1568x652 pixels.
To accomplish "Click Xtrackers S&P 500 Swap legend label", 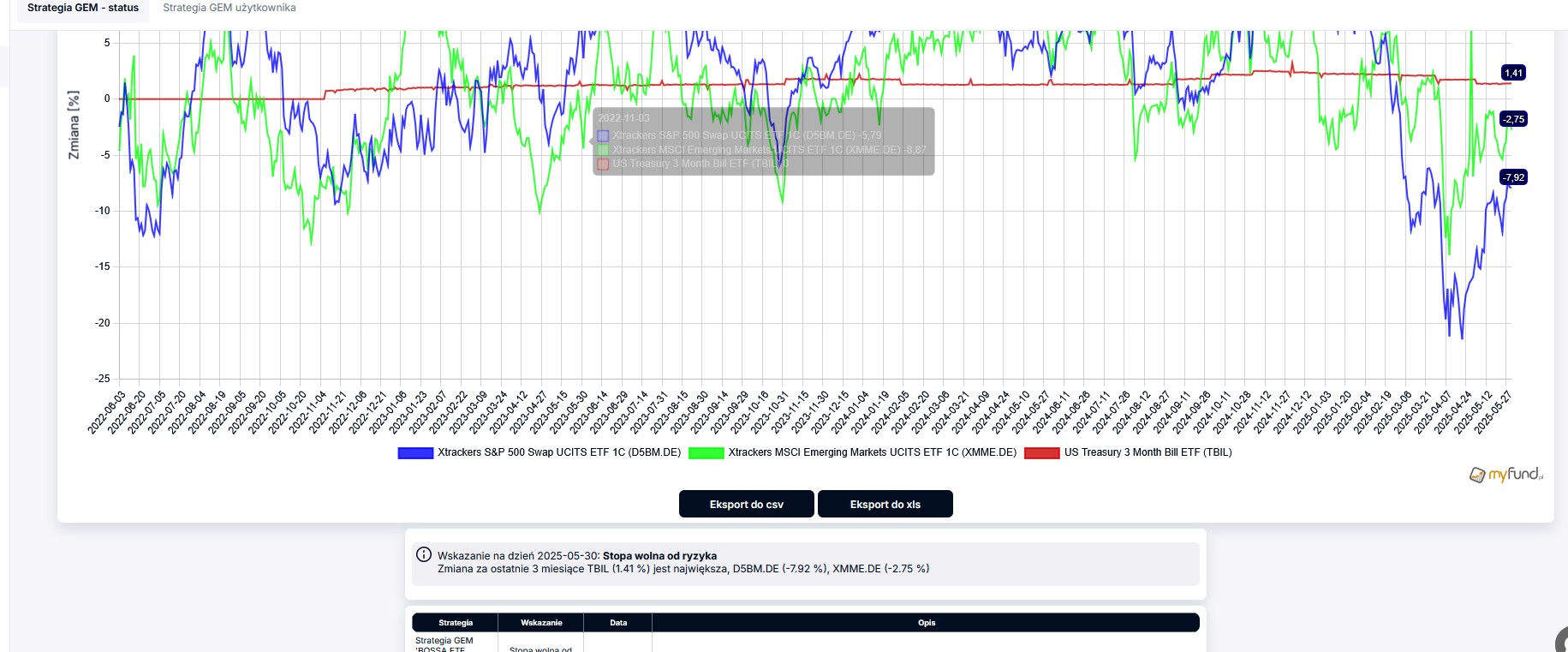I will pyautogui.click(x=559, y=452).
